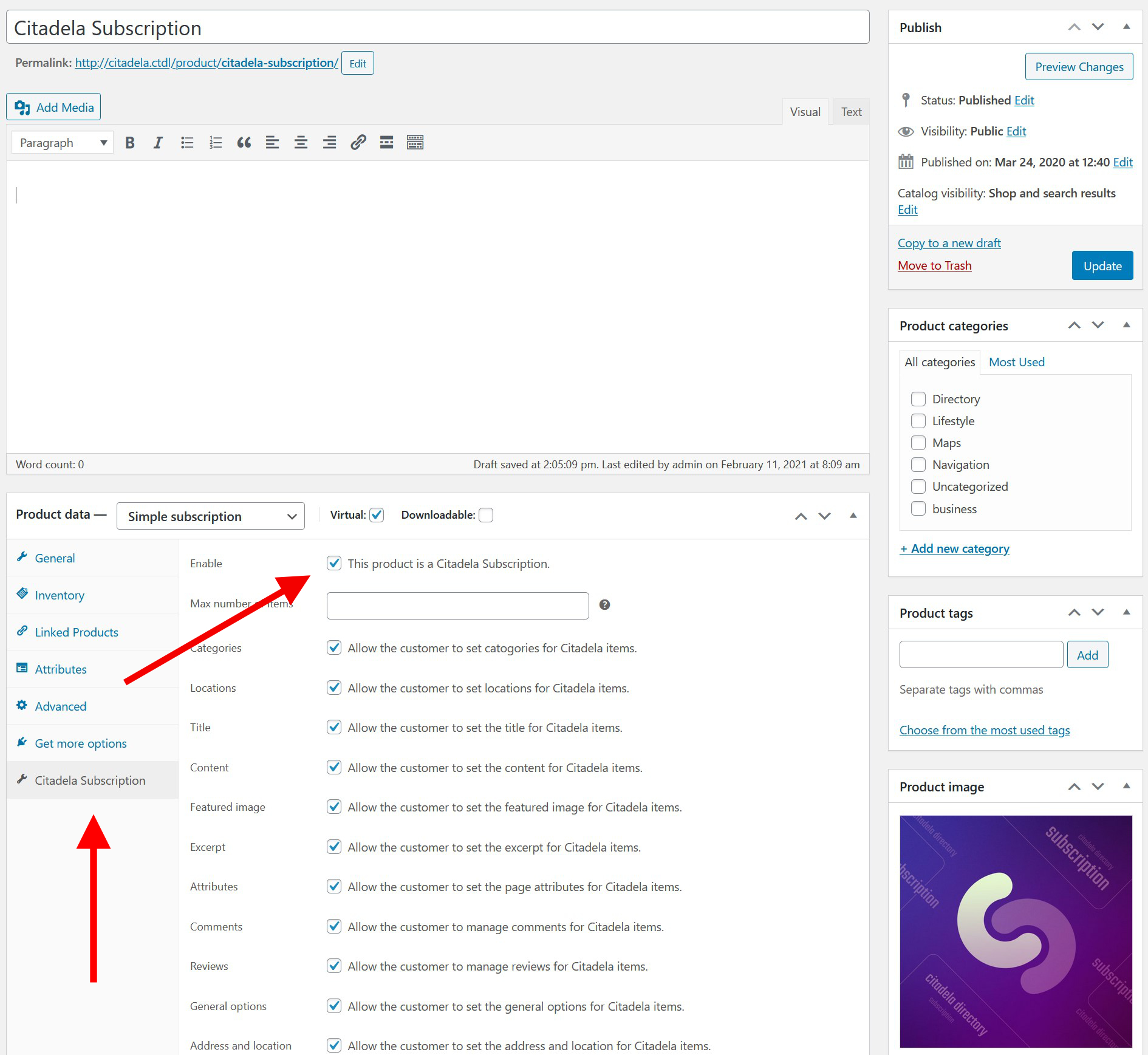1148x1055 pixels.
Task: Toggle bold formatting in editor toolbar
Action: [x=129, y=143]
